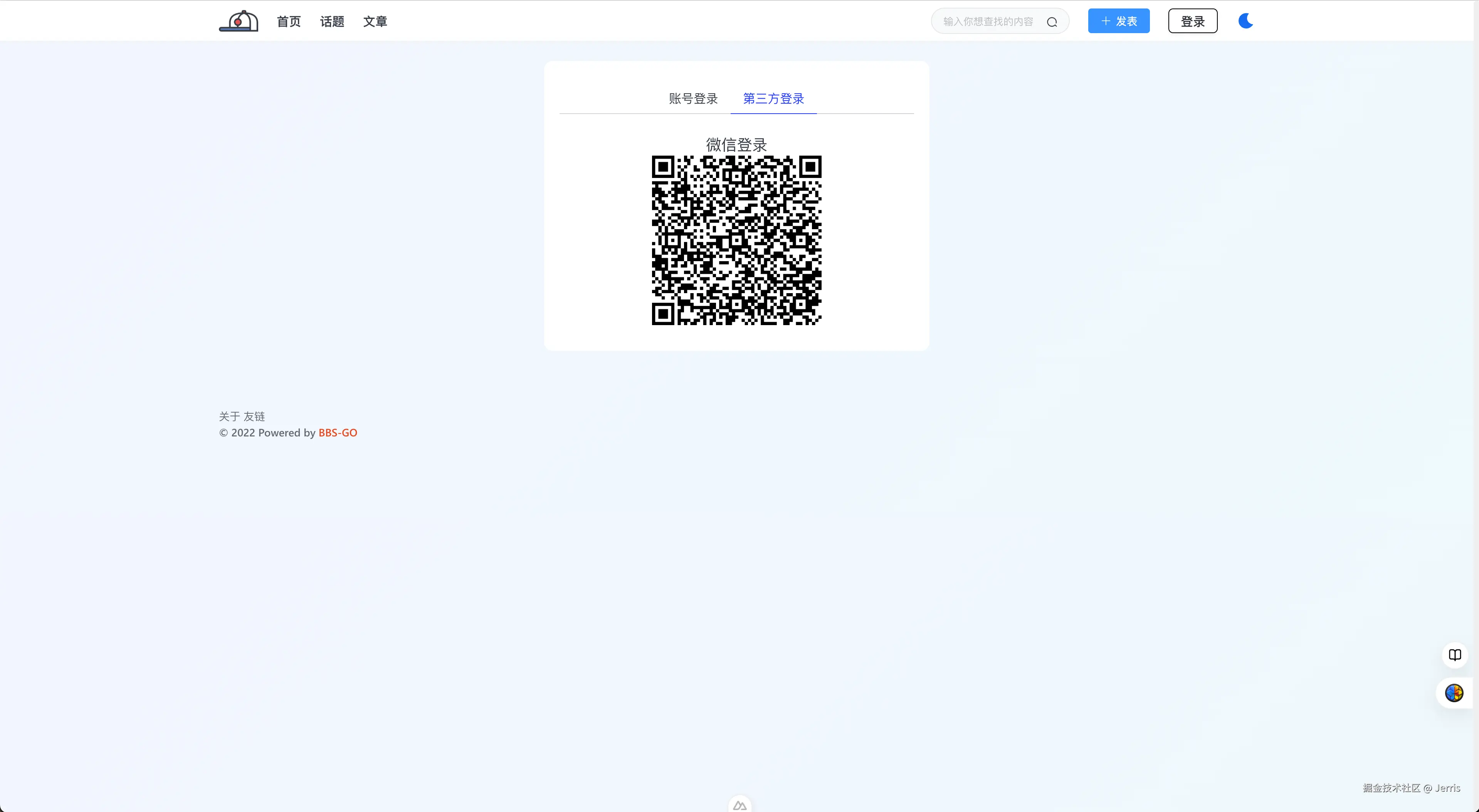Toggle dark mode with moon icon
The width and height of the screenshot is (1479, 812).
tap(1245, 21)
